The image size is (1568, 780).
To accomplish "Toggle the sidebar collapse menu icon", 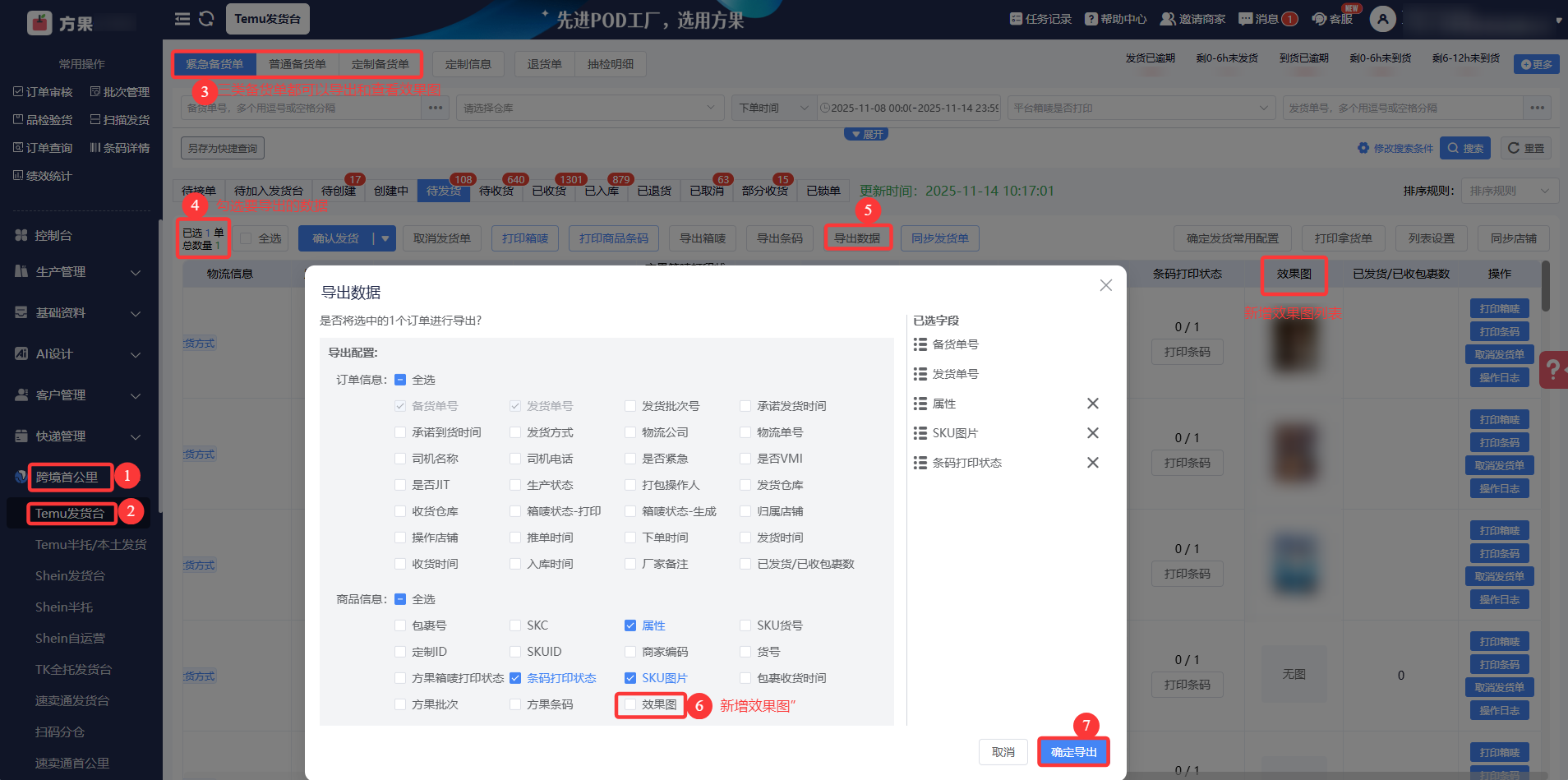I will pos(182,18).
